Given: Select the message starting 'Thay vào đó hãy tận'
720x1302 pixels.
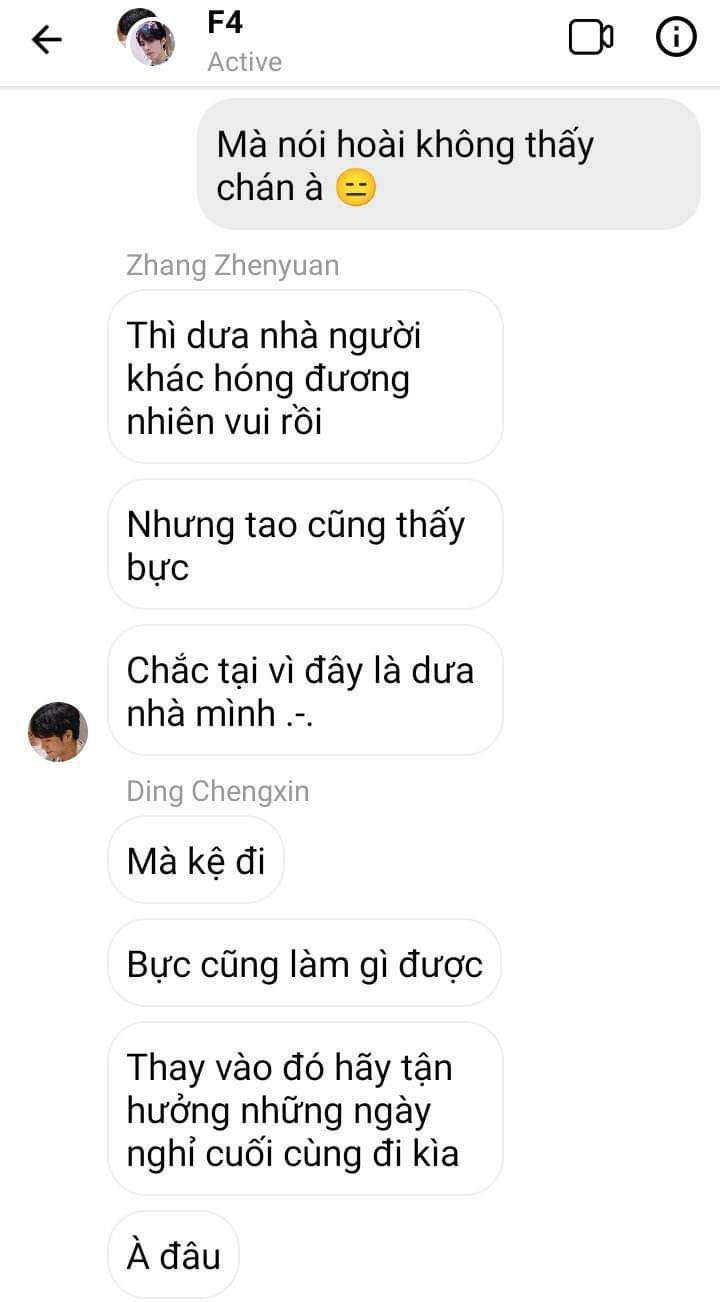Looking at the screenshot, I should tap(305, 1109).
